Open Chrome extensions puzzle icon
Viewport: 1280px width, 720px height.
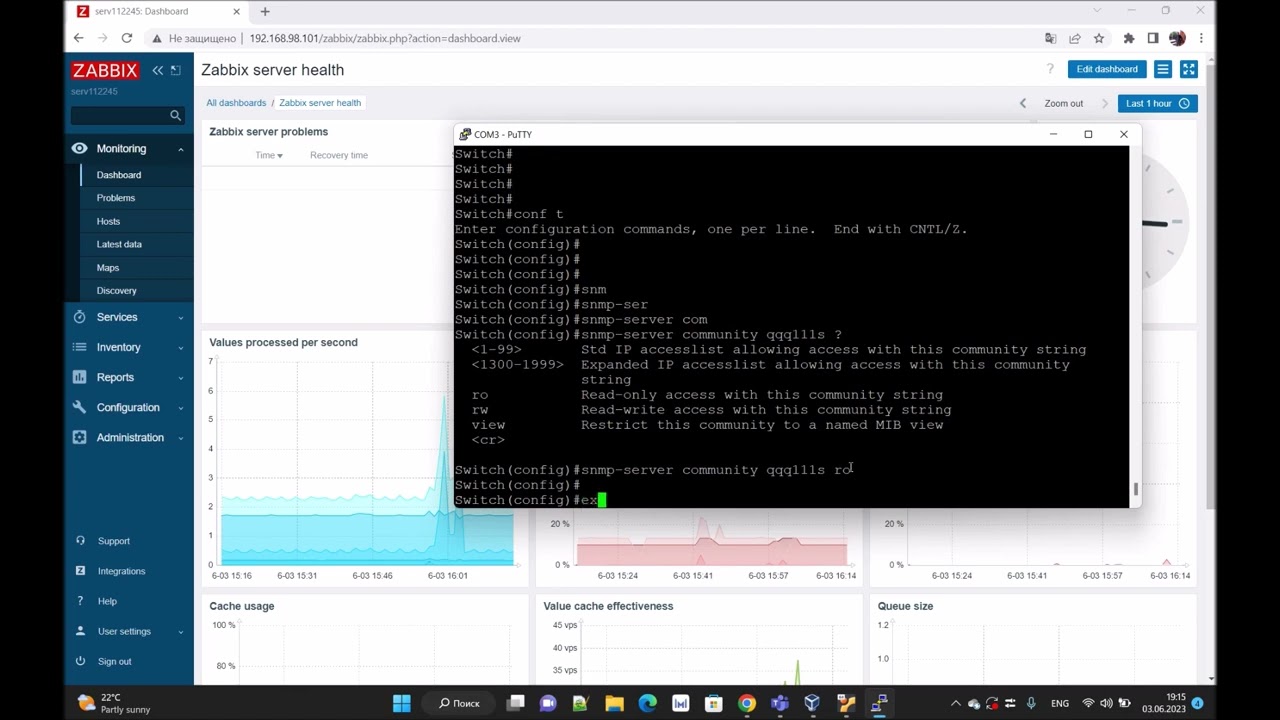[x=1129, y=38]
